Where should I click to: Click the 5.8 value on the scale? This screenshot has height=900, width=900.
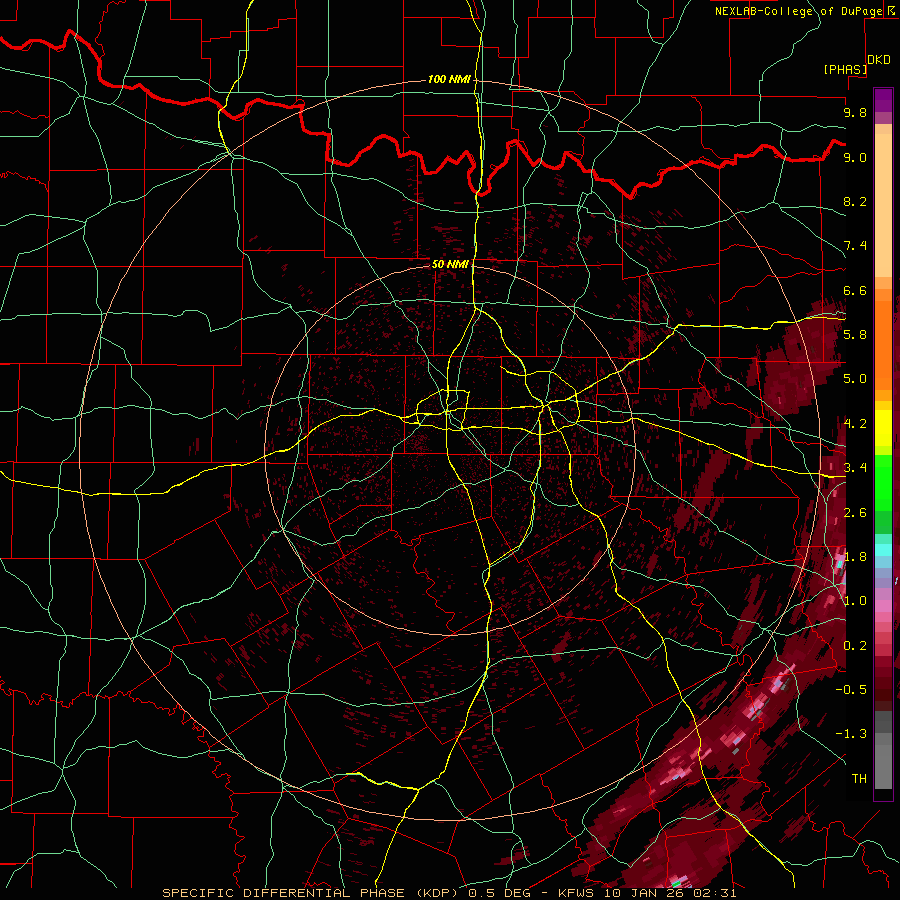point(855,335)
